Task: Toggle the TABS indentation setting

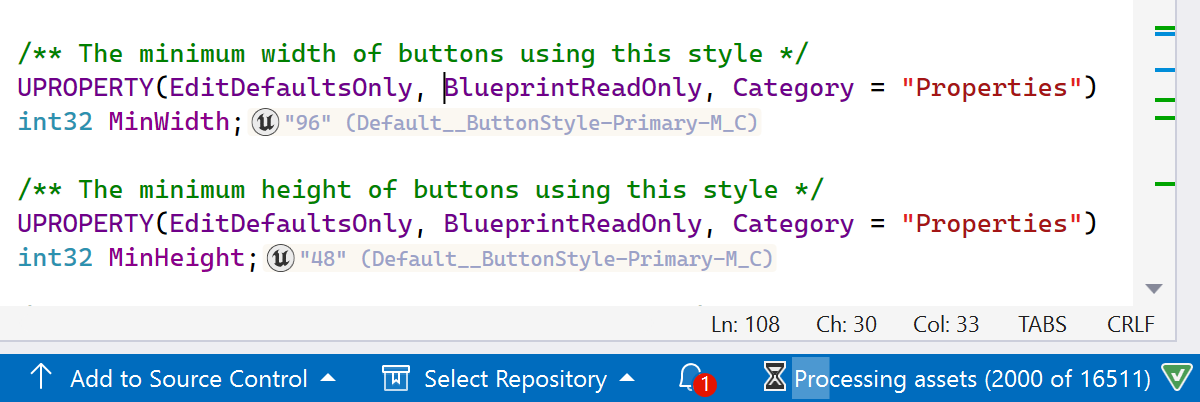Action: click(x=1042, y=325)
